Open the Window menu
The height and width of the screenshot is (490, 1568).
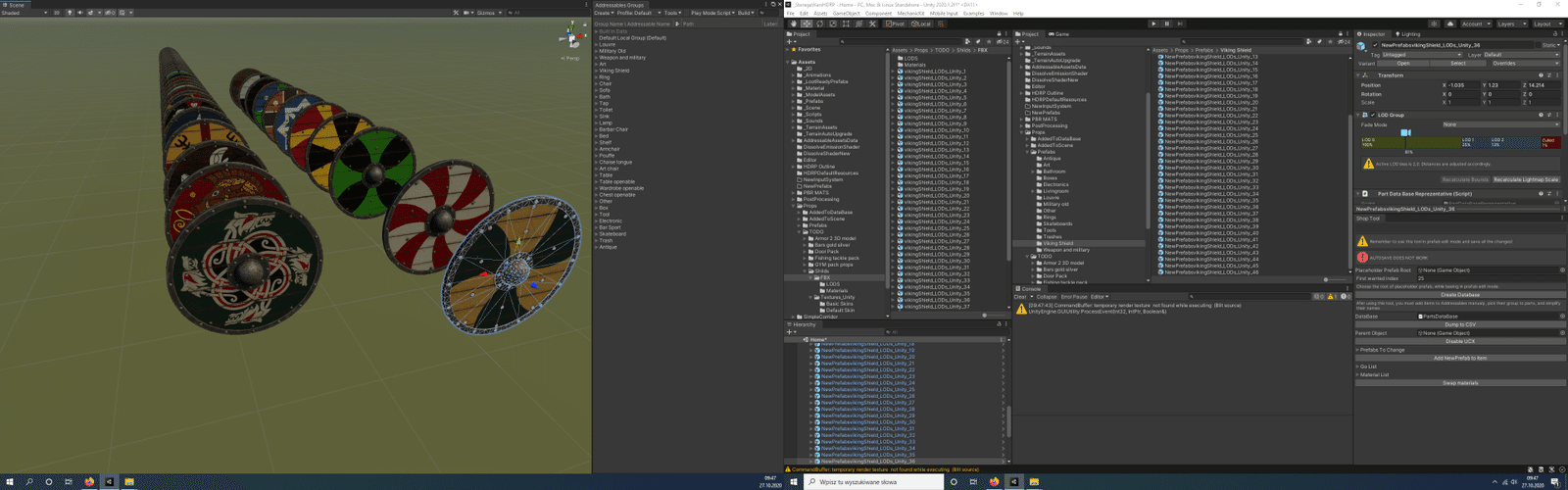[x=999, y=13]
